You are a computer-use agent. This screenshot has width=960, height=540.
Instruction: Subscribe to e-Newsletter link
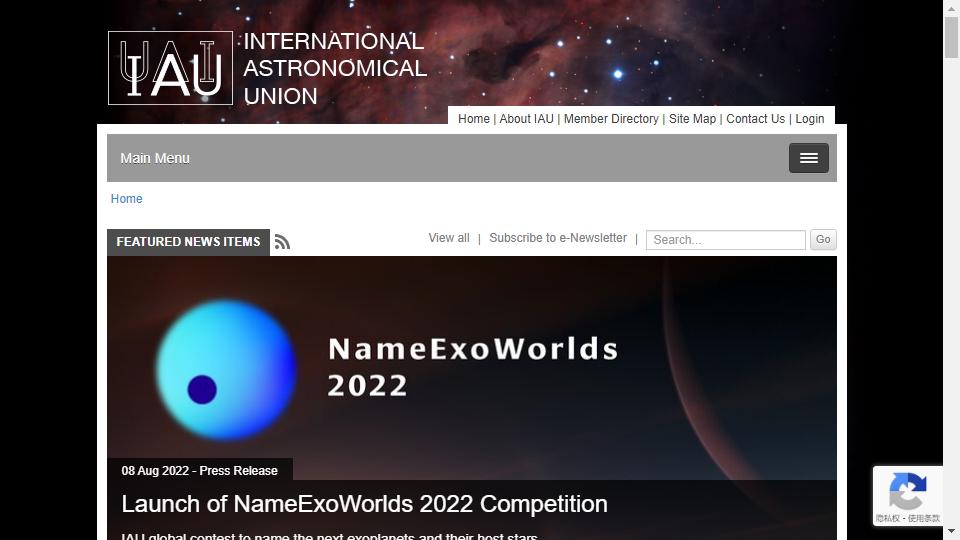click(x=558, y=238)
